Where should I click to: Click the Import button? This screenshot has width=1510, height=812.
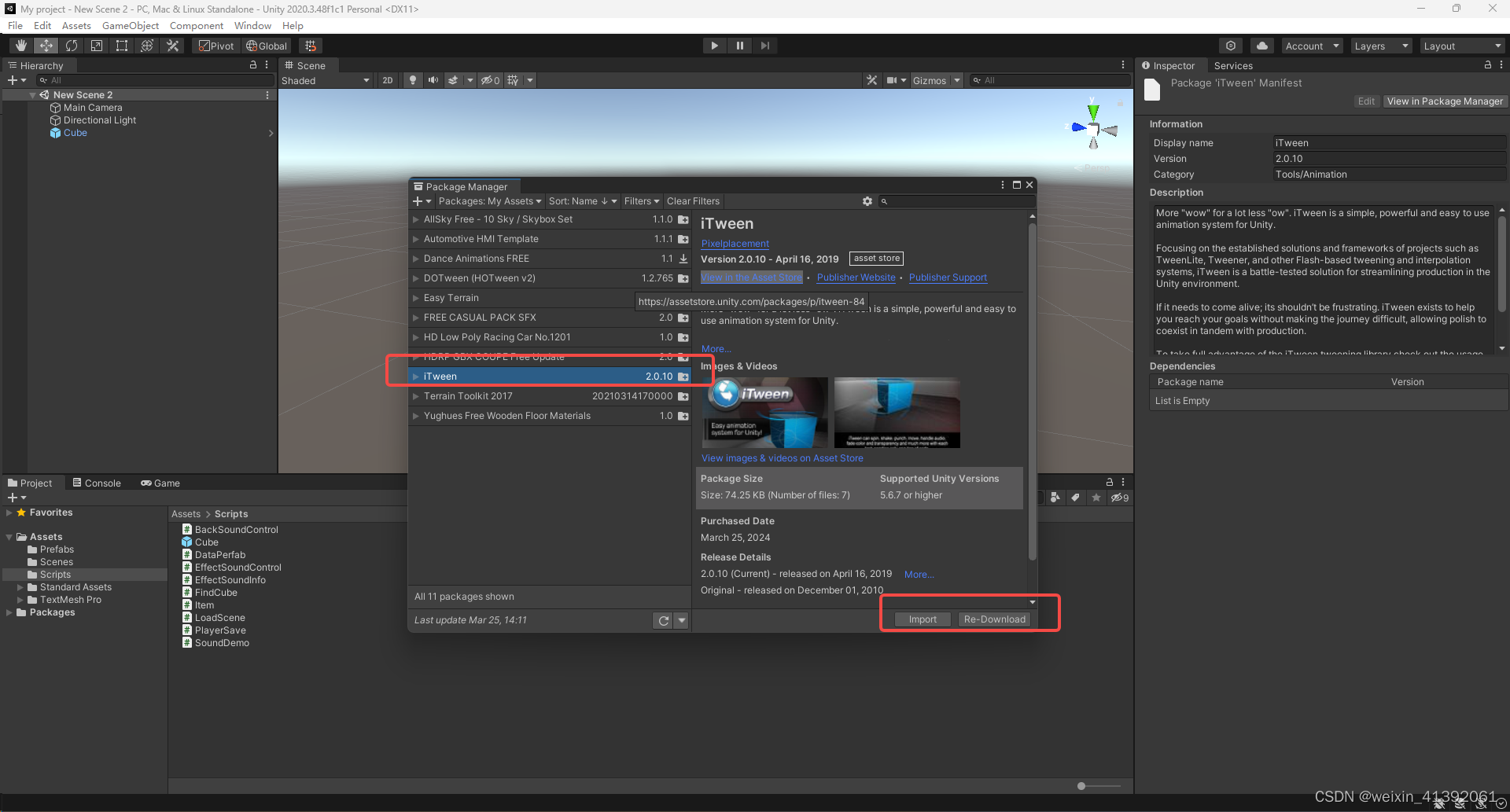tap(923, 619)
